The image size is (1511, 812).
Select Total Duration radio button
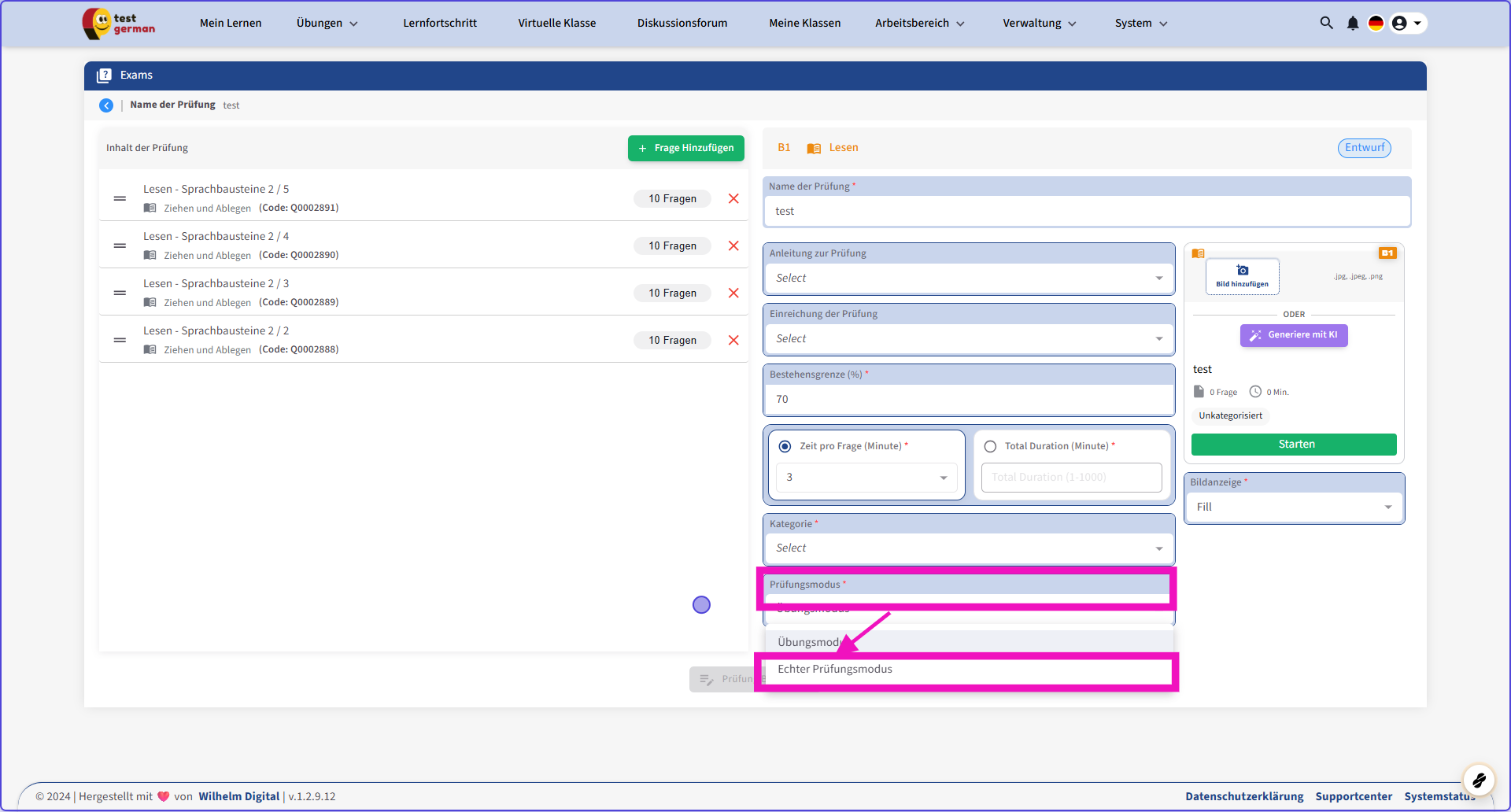click(990, 446)
